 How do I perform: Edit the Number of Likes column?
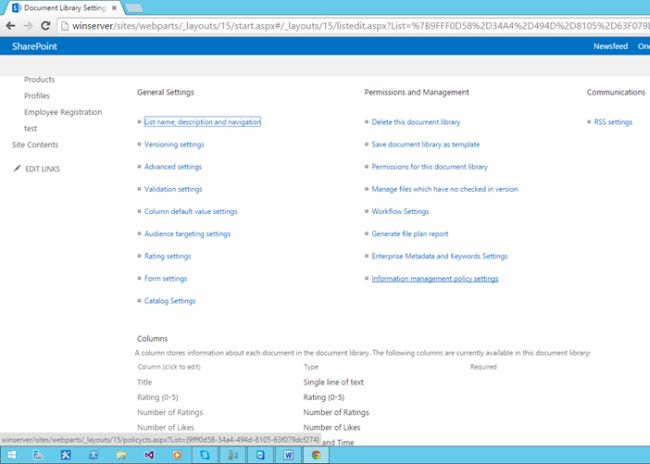click(165, 427)
